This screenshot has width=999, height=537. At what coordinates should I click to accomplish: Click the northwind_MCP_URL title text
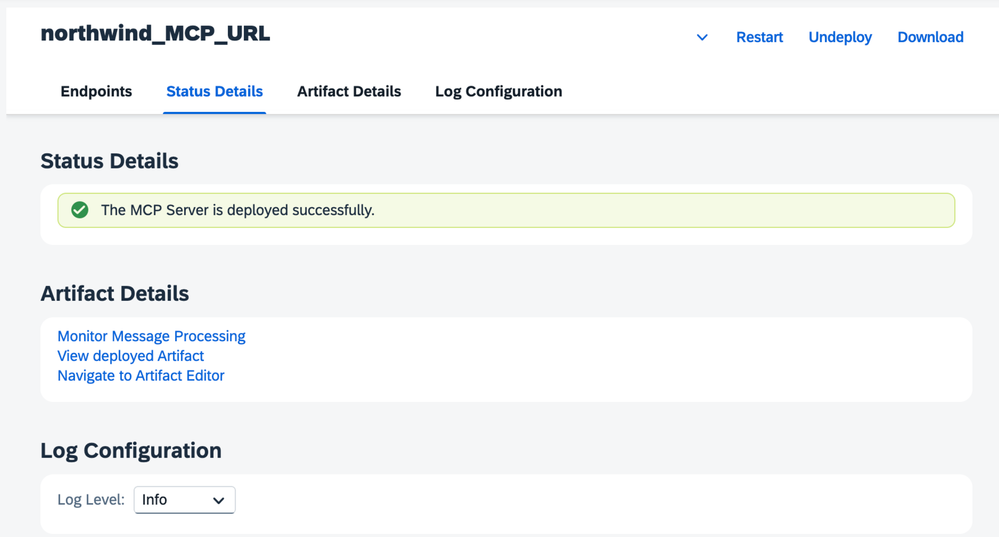click(x=155, y=33)
